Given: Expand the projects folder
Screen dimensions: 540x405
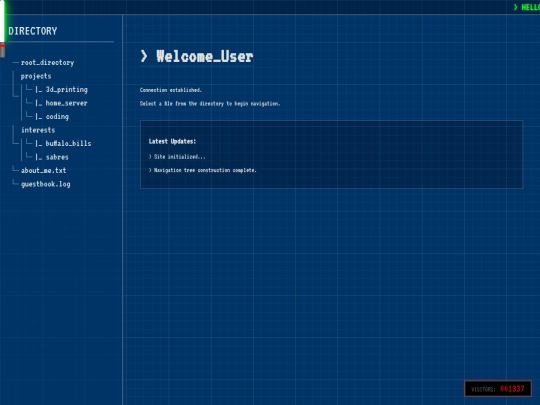Looking at the screenshot, I should pyautogui.click(x=36, y=76).
